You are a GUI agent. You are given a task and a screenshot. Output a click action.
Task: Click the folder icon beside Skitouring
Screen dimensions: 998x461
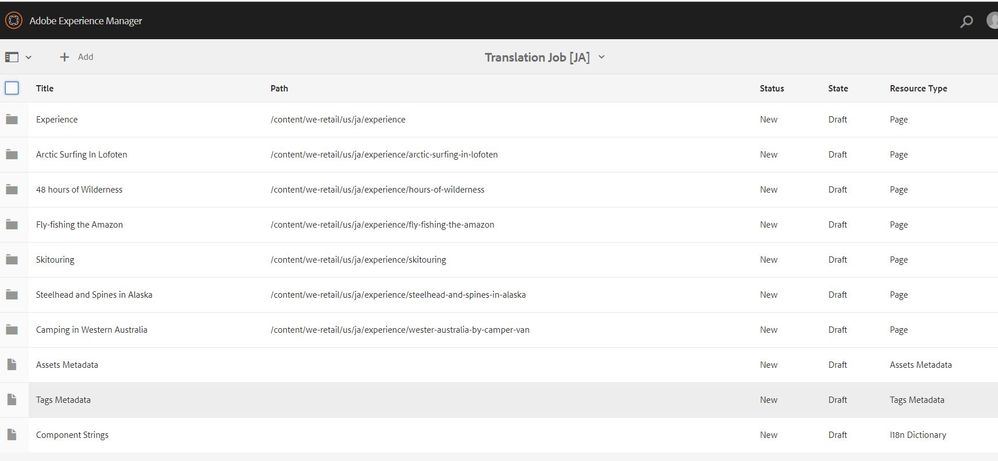(x=12, y=260)
